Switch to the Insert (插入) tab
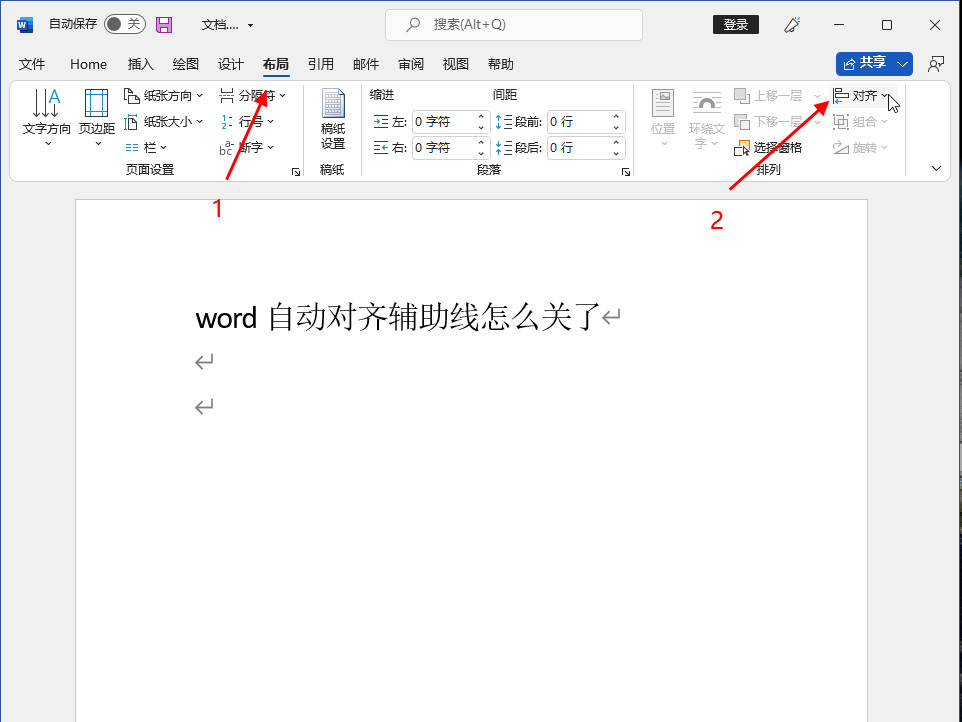Image resolution: width=962 pixels, height=722 pixels. pos(141,64)
